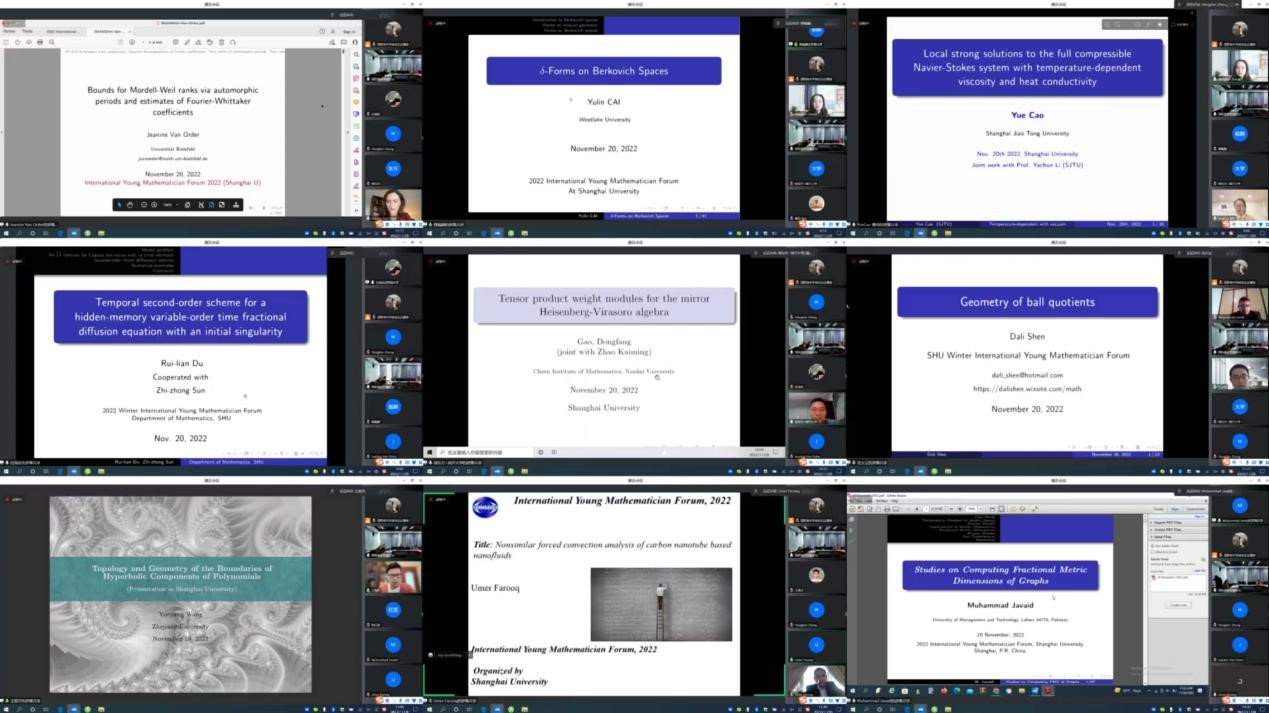Open the Comment pane in Adobe Reader
1269x713 pixels.
[x=1195, y=508]
